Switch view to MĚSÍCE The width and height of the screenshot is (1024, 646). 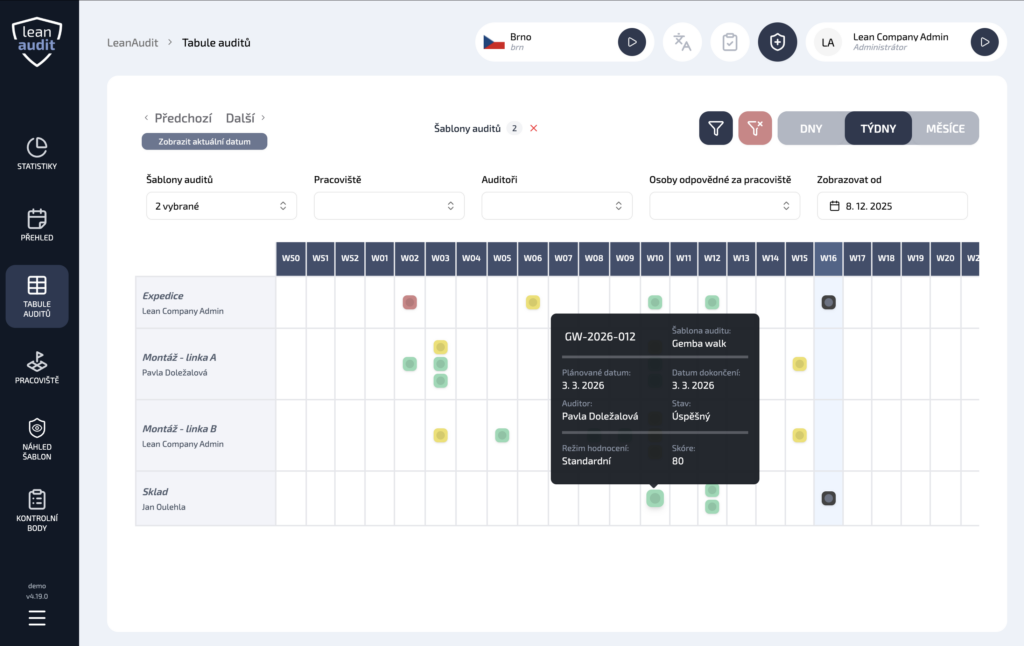(x=945, y=128)
